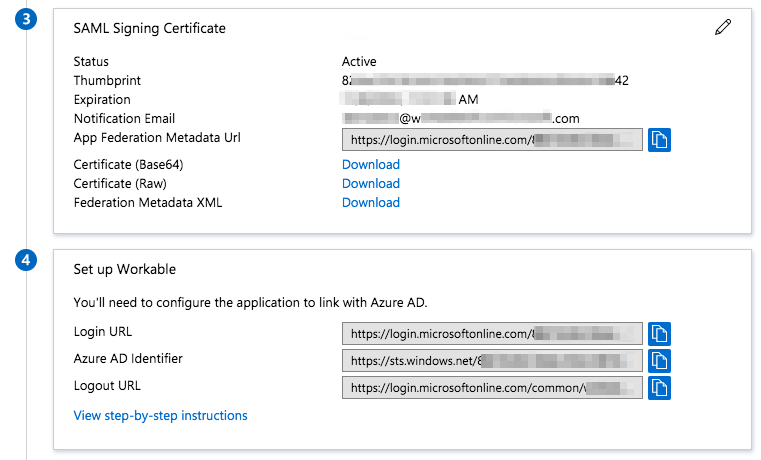Screen dimensions: 761x460
Task: Select the Logout URL text field
Action: [x=492, y=388]
